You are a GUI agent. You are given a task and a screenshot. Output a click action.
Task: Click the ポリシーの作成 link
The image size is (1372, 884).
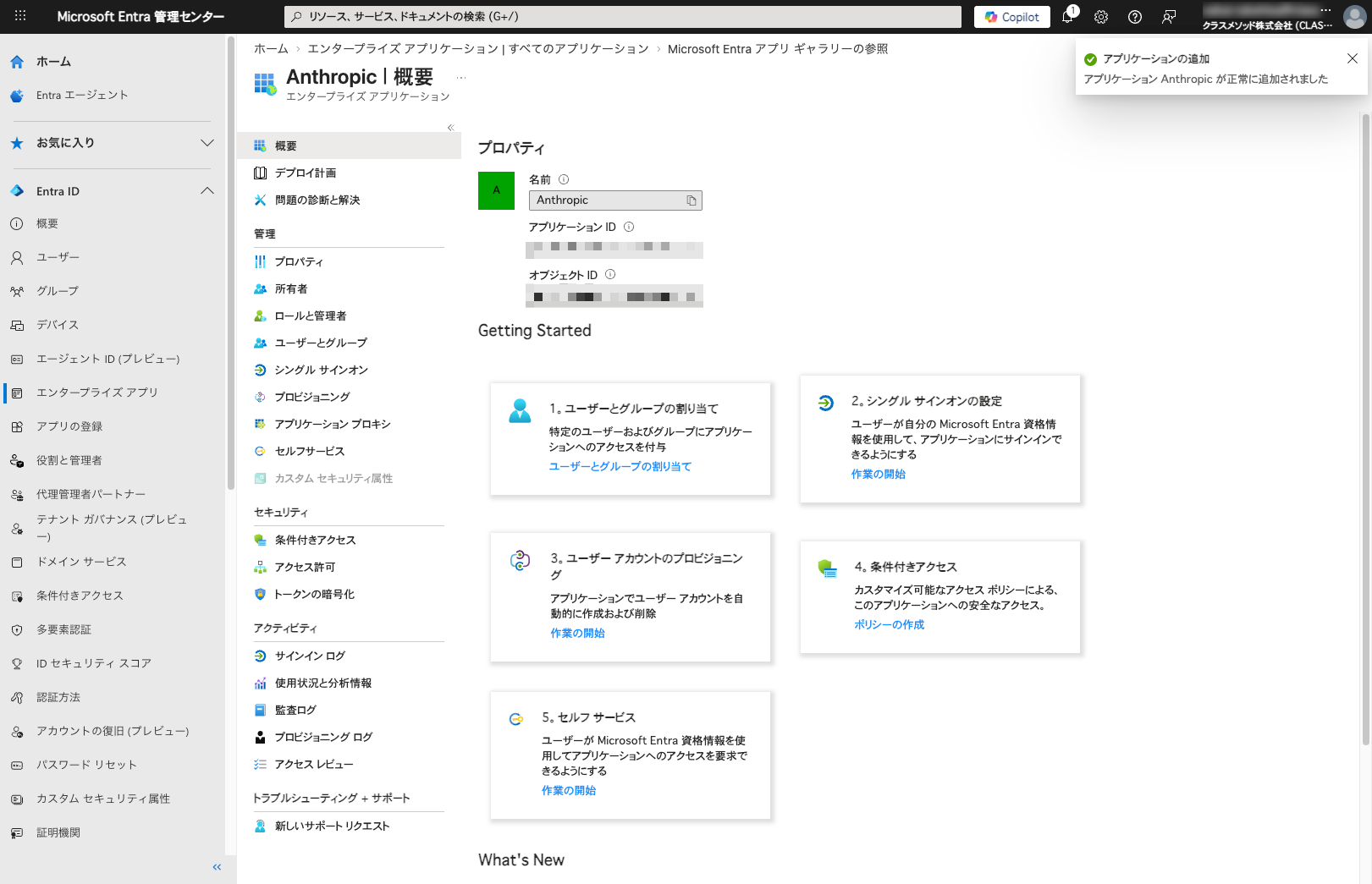tap(889, 624)
